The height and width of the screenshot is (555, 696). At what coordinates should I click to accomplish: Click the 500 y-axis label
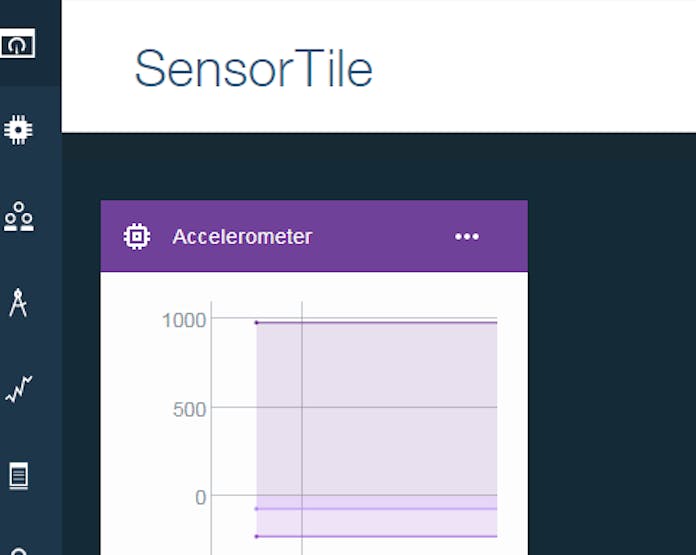tap(190, 409)
